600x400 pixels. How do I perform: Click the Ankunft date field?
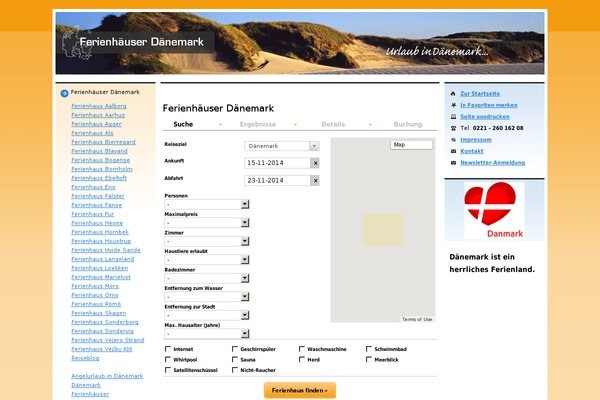pos(277,163)
